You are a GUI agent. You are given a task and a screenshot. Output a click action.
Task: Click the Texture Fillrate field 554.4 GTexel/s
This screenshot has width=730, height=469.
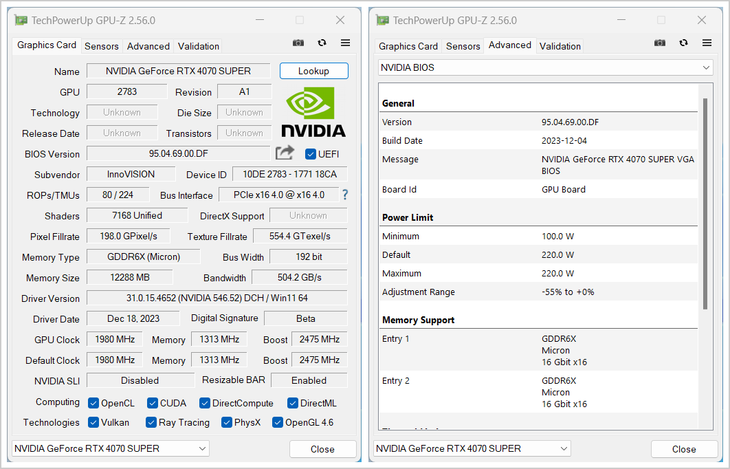(300, 236)
